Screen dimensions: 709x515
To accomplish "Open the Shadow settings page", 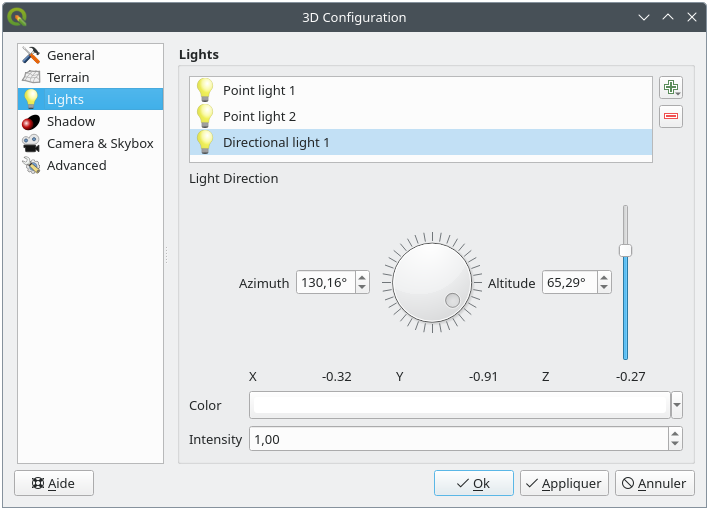I will (90, 122).
